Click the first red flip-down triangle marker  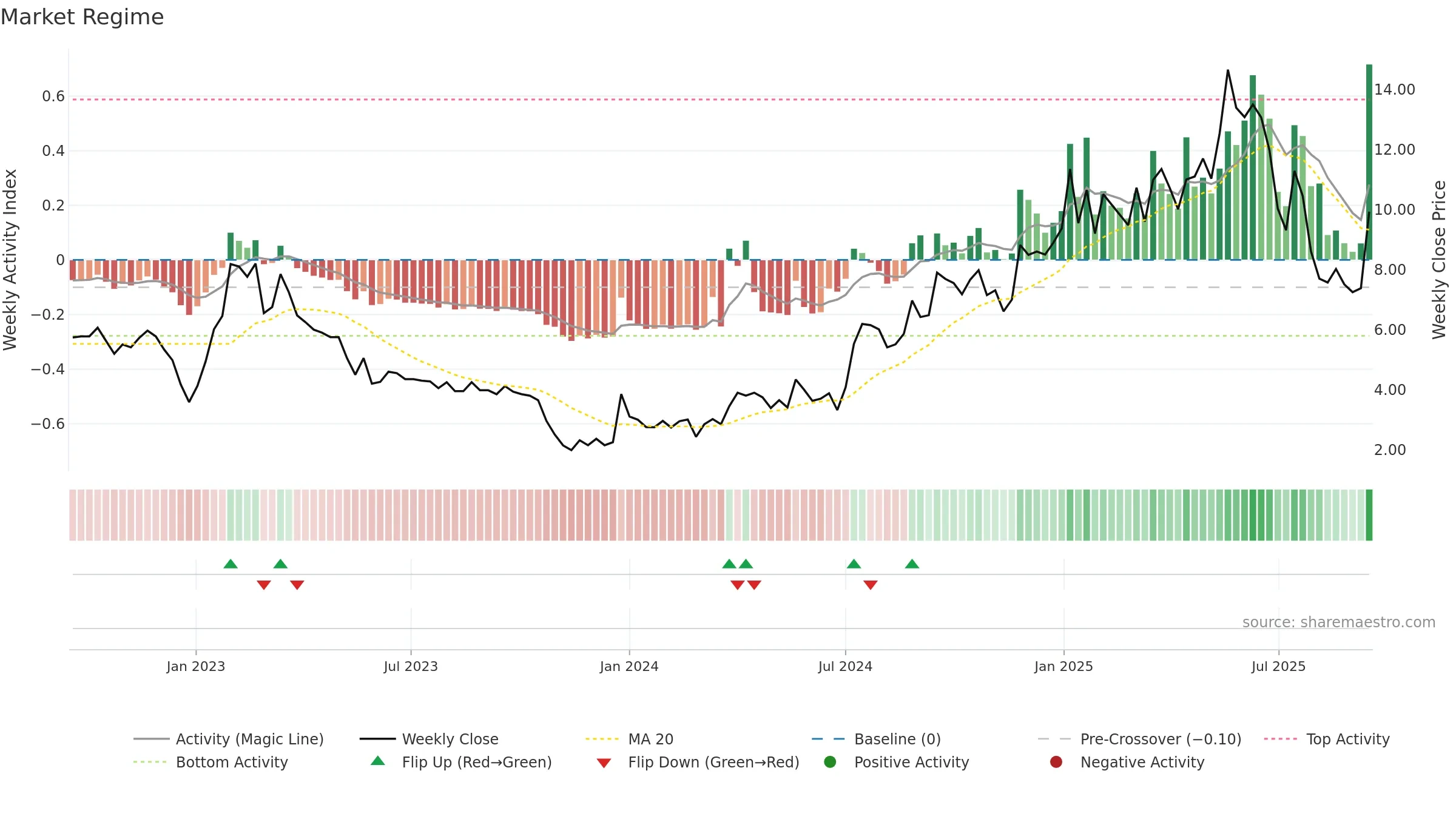[264, 585]
